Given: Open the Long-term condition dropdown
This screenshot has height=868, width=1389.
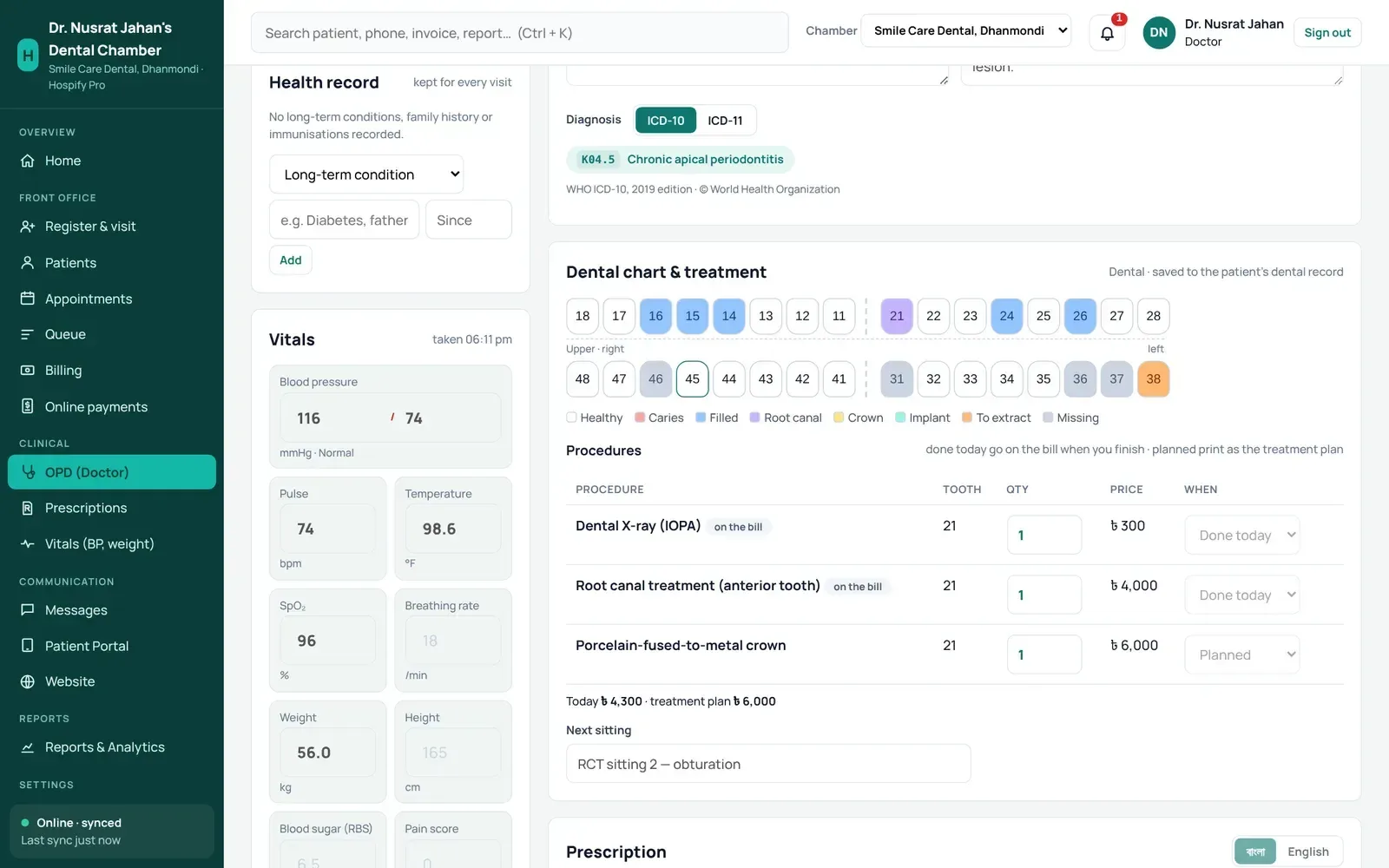Looking at the screenshot, I should (x=366, y=174).
